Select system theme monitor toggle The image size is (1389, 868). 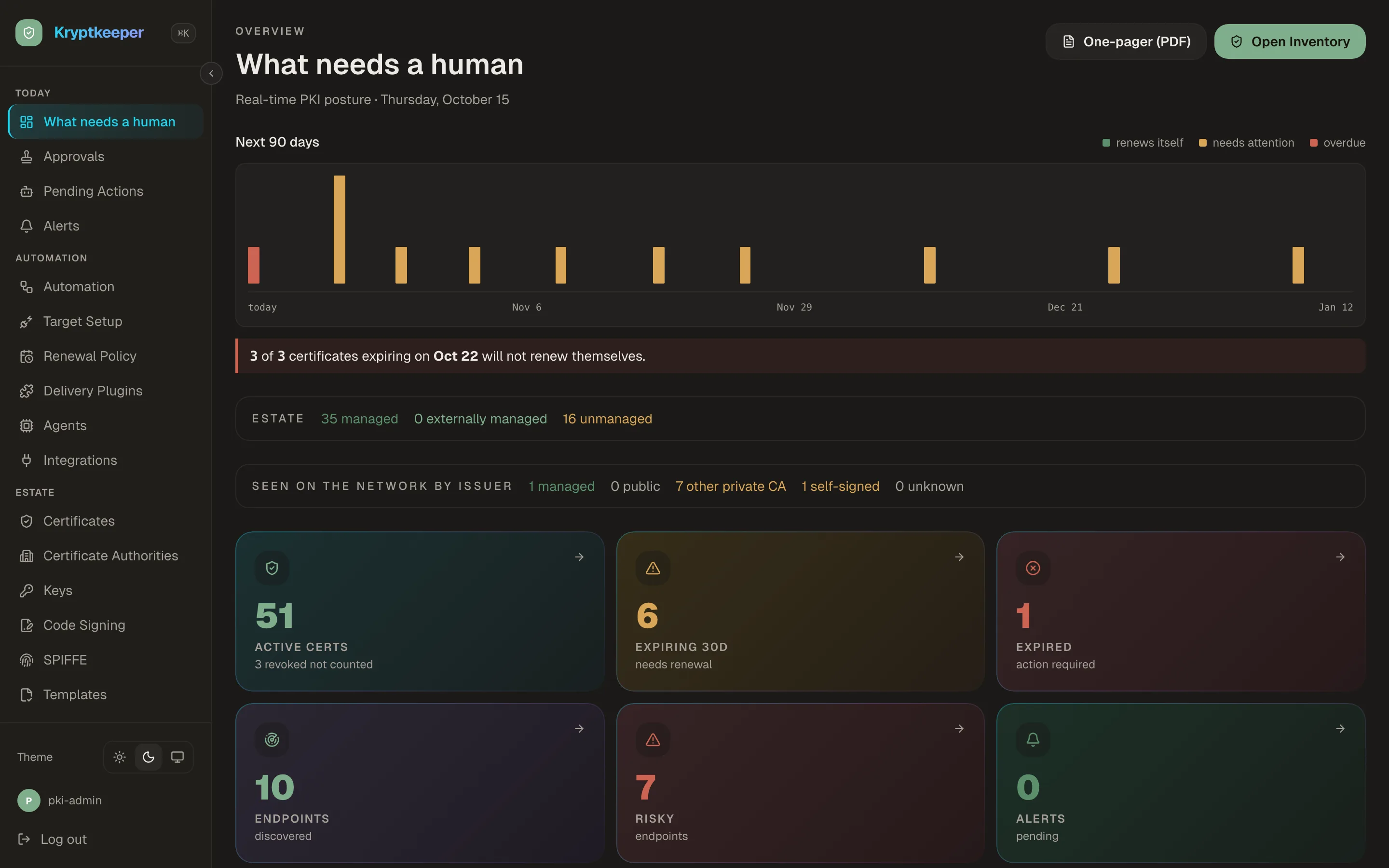[177, 757]
